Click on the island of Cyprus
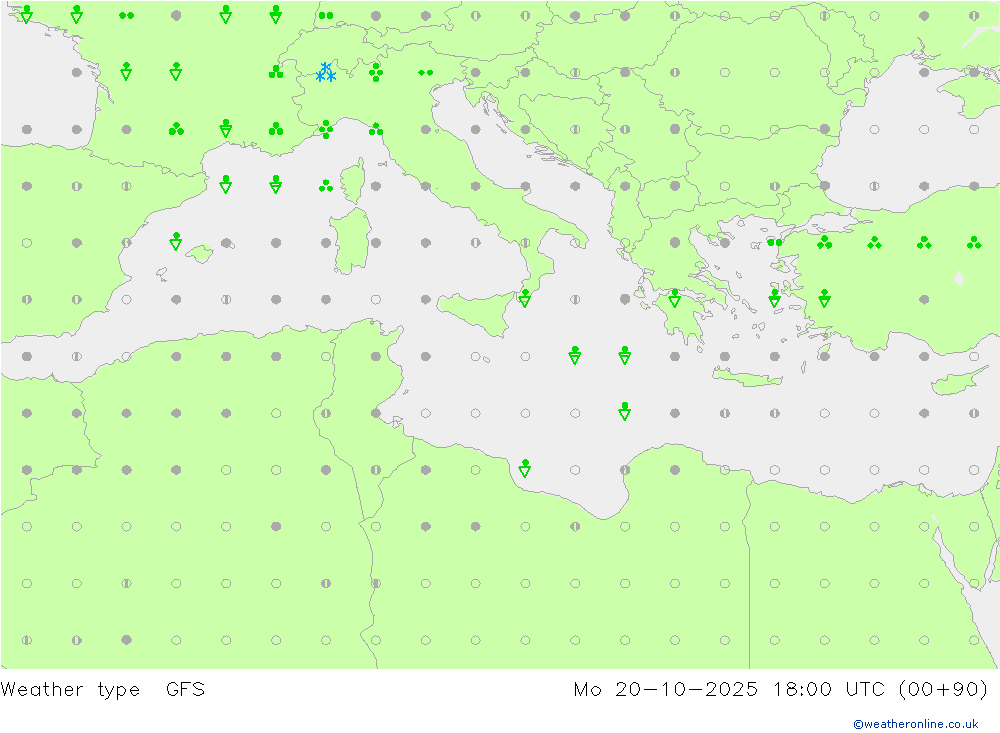 (x=957, y=382)
